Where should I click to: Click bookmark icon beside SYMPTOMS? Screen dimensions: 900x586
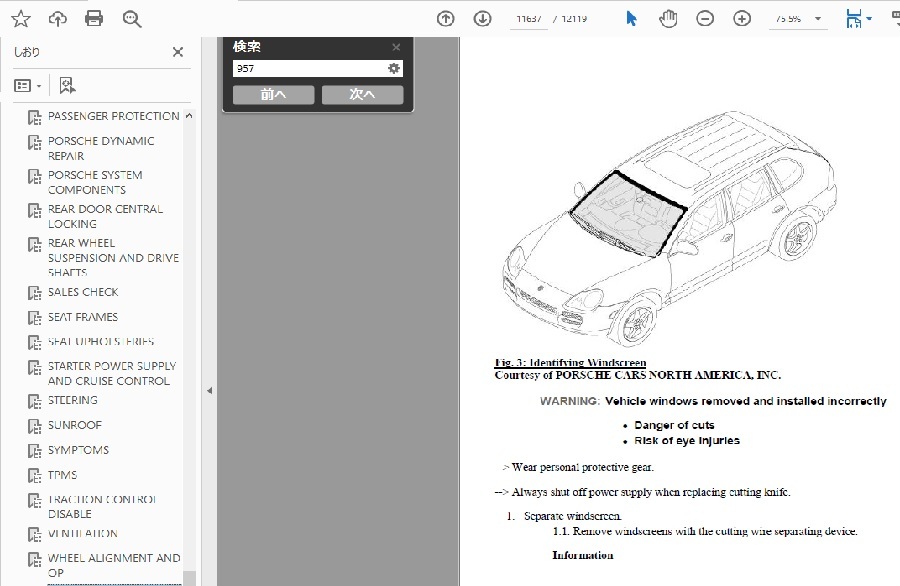pyautogui.click(x=34, y=451)
